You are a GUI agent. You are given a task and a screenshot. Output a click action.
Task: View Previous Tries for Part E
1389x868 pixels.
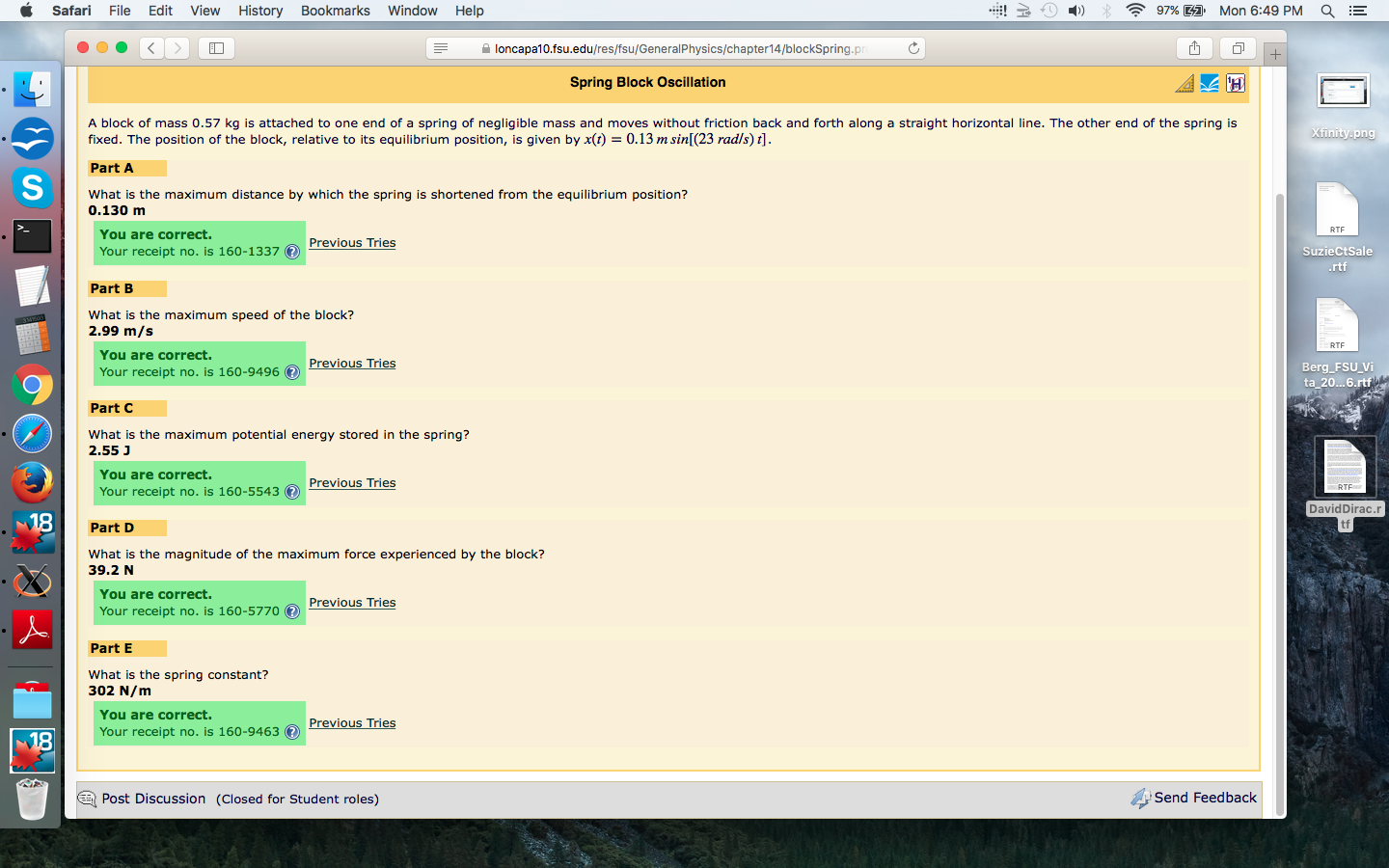click(352, 723)
